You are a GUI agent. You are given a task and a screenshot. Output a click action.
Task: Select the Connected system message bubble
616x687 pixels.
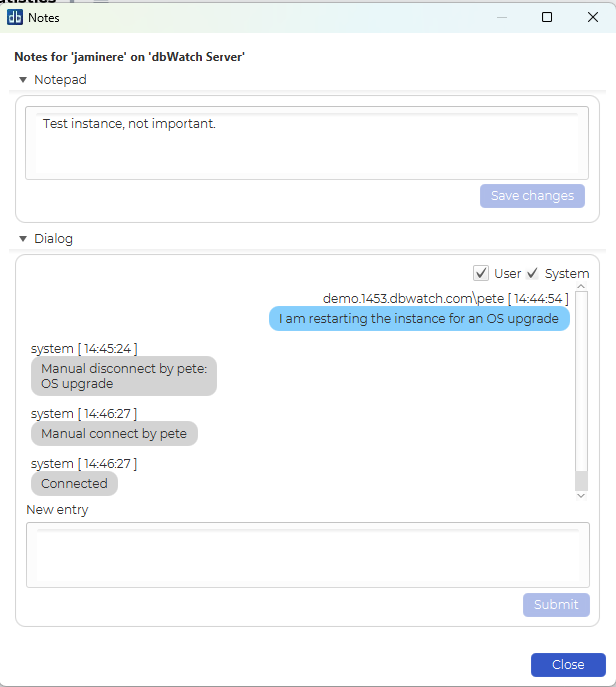tap(74, 484)
